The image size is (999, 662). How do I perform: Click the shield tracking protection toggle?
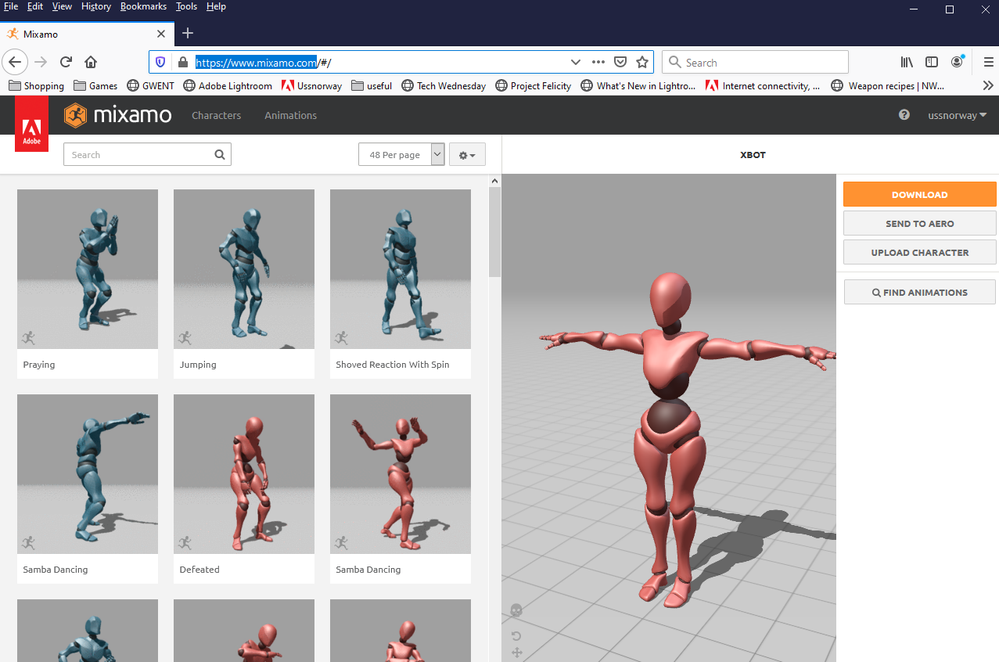[160, 61]
